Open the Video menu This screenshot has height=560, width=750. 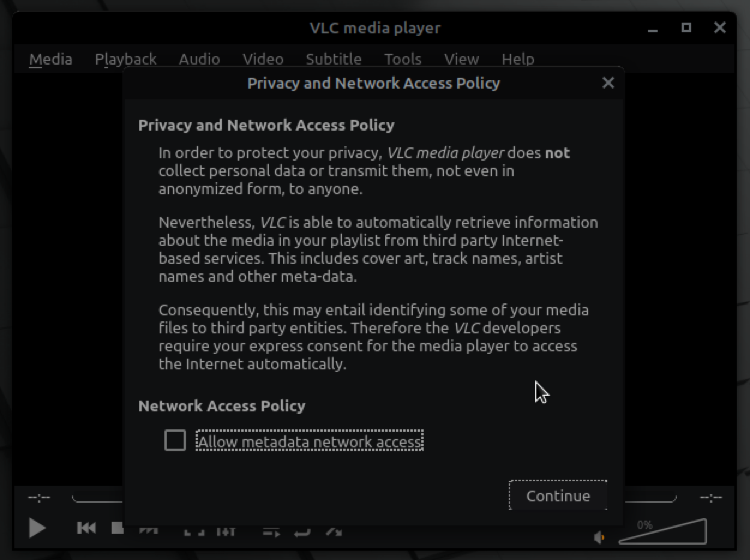(263, 59)
